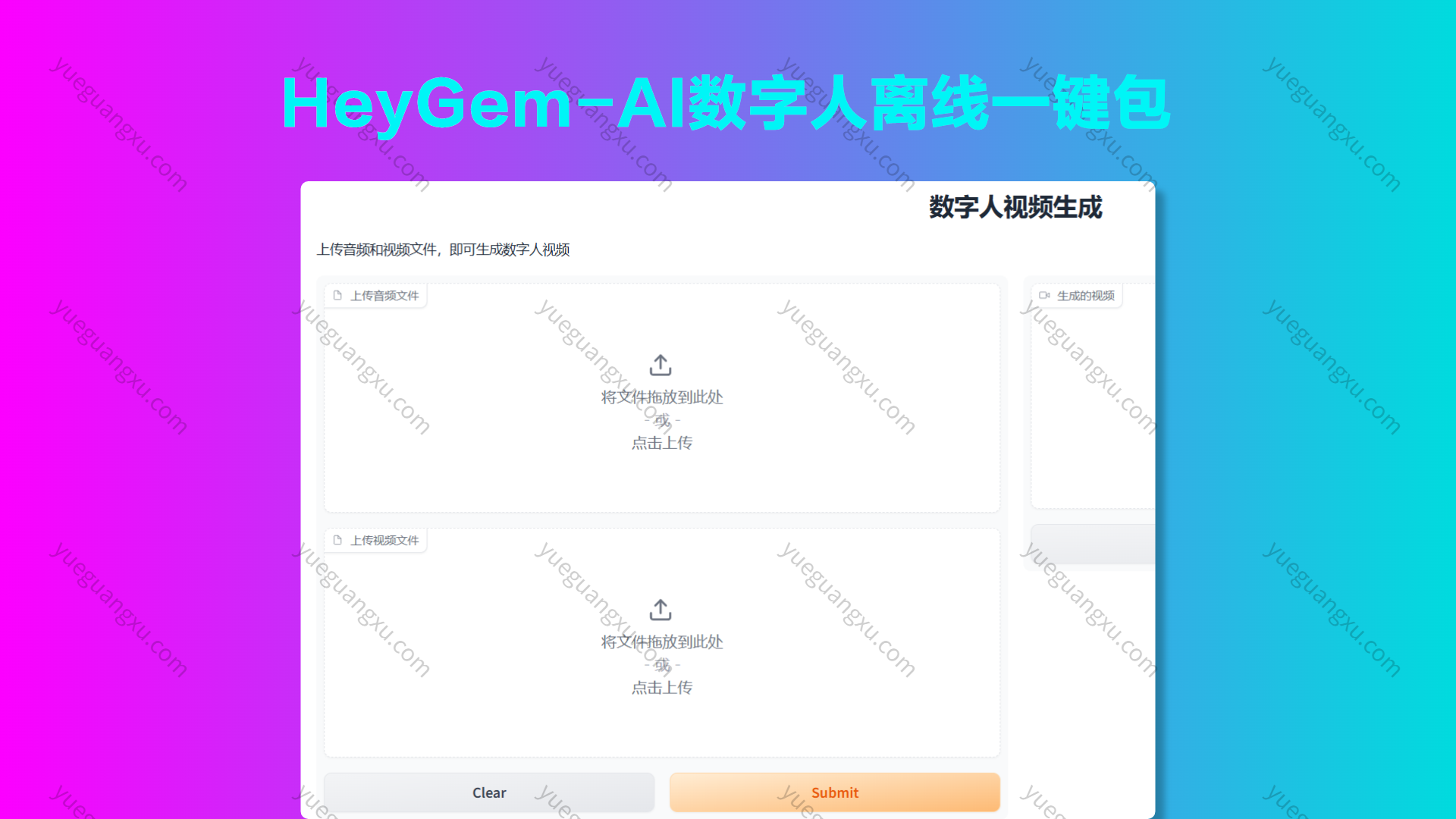Select the 上传视频文件 label tag
1456x819 pixels.
[384, 541]
